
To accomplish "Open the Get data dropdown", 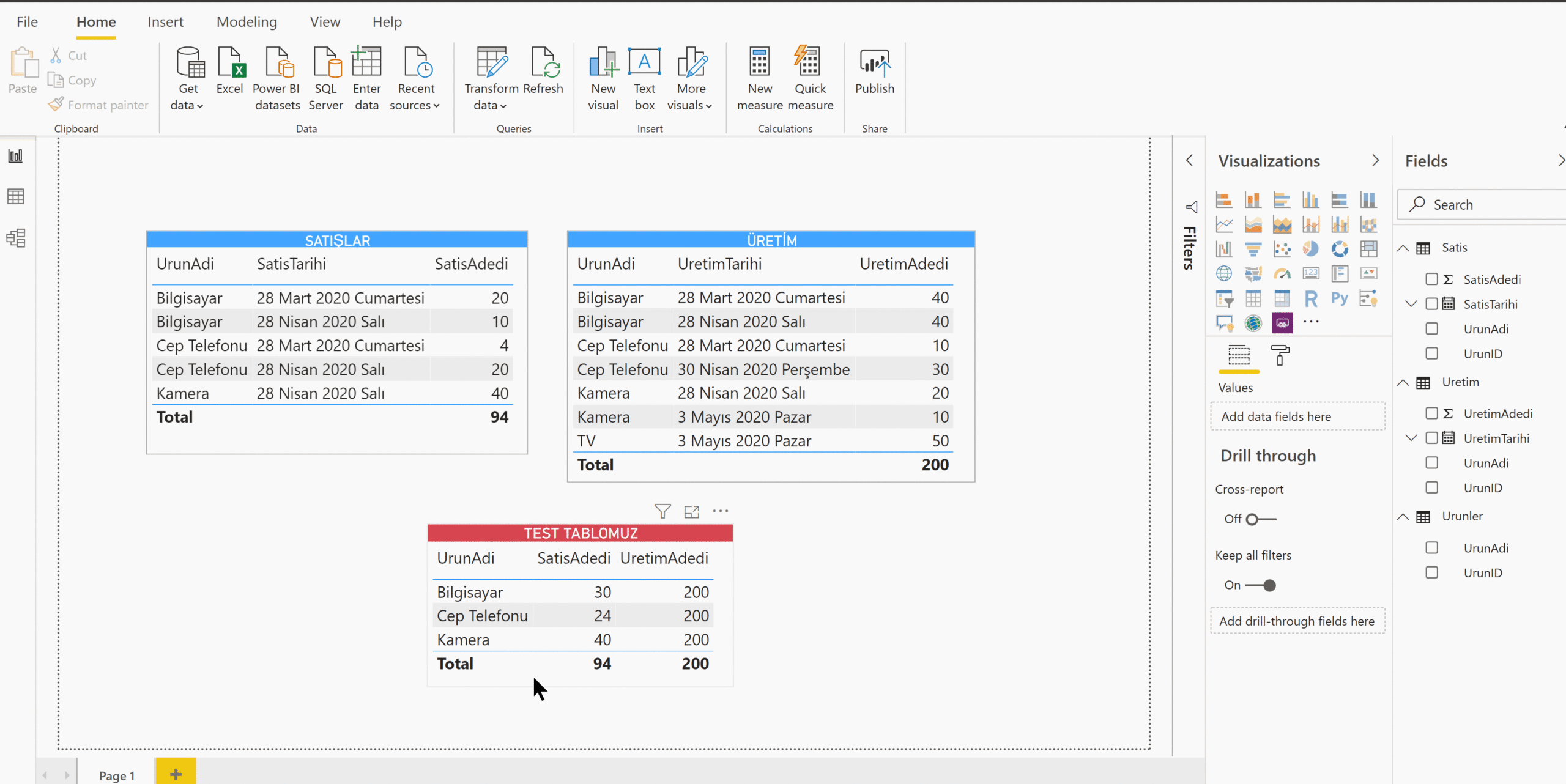I will 188,78.
